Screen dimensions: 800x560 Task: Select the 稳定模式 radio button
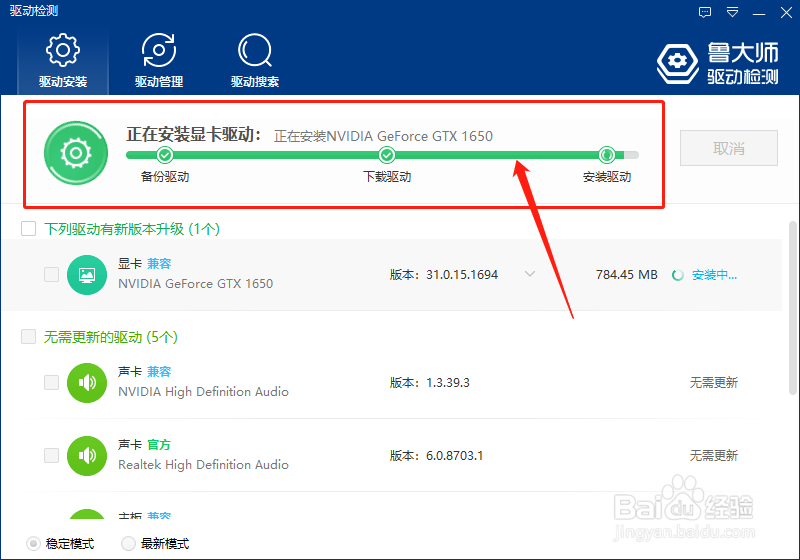[33, 544]
